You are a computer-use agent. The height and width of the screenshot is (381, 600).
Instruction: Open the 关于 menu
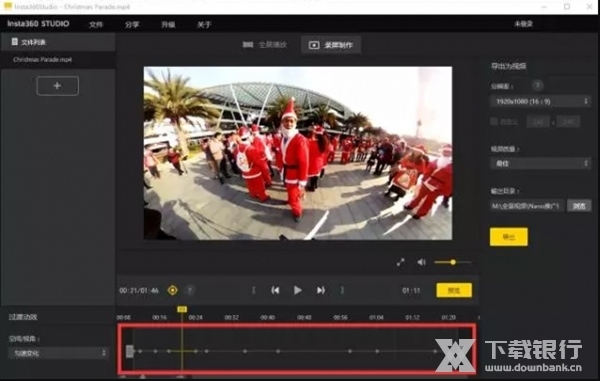pos(204,24)
